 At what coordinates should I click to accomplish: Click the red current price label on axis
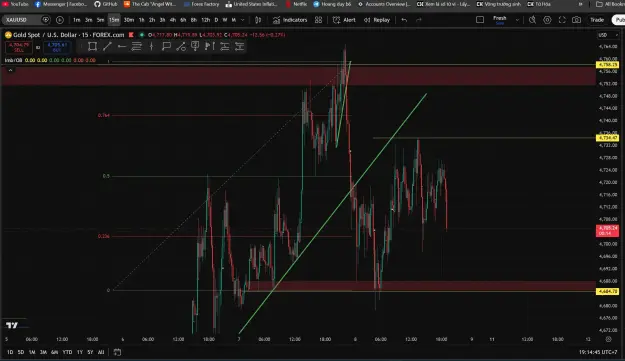tap(607, 230)
